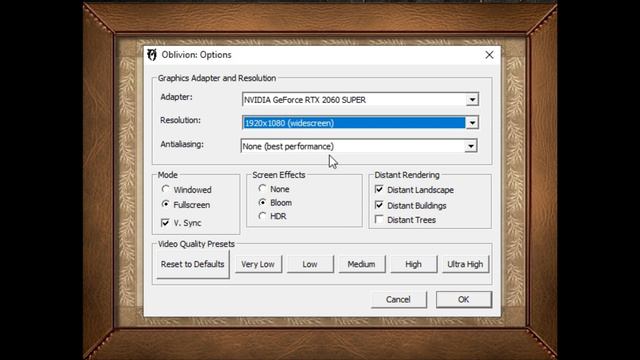The width and height of the screenshot is (640, 360).
Task: Click the Oblivion: Options window title
Action: (x=196, y=55)
